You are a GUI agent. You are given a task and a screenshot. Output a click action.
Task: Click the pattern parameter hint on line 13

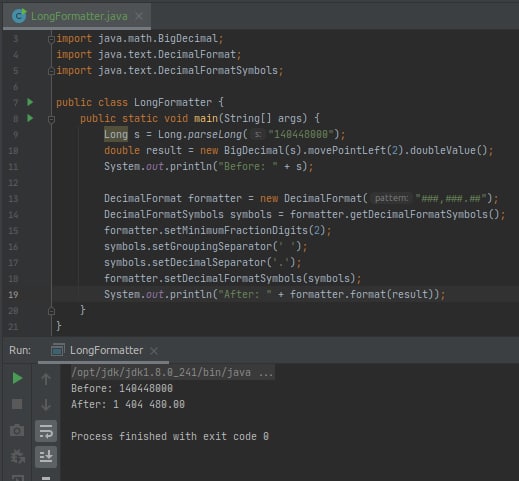391,198
